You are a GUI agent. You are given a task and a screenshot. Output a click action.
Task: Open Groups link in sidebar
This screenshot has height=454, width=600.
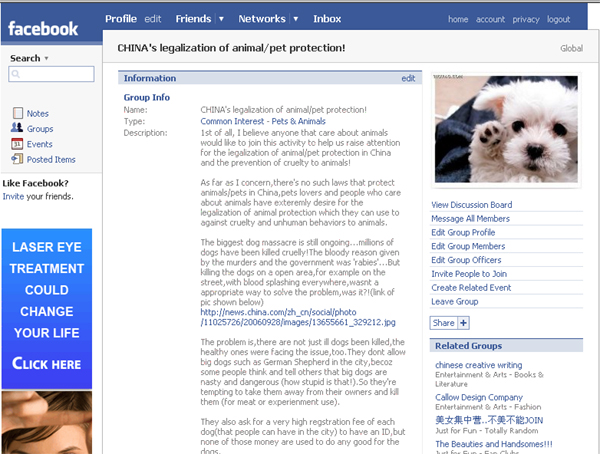pyautogui.click(x=40, y=129)
